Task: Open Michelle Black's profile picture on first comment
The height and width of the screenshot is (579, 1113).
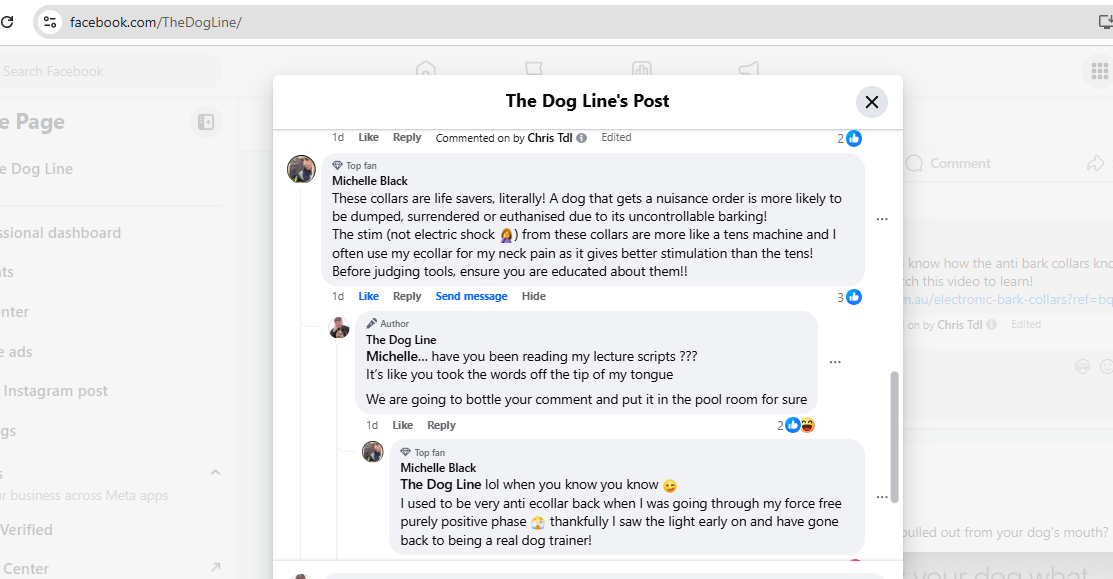Action: [301, 170]
